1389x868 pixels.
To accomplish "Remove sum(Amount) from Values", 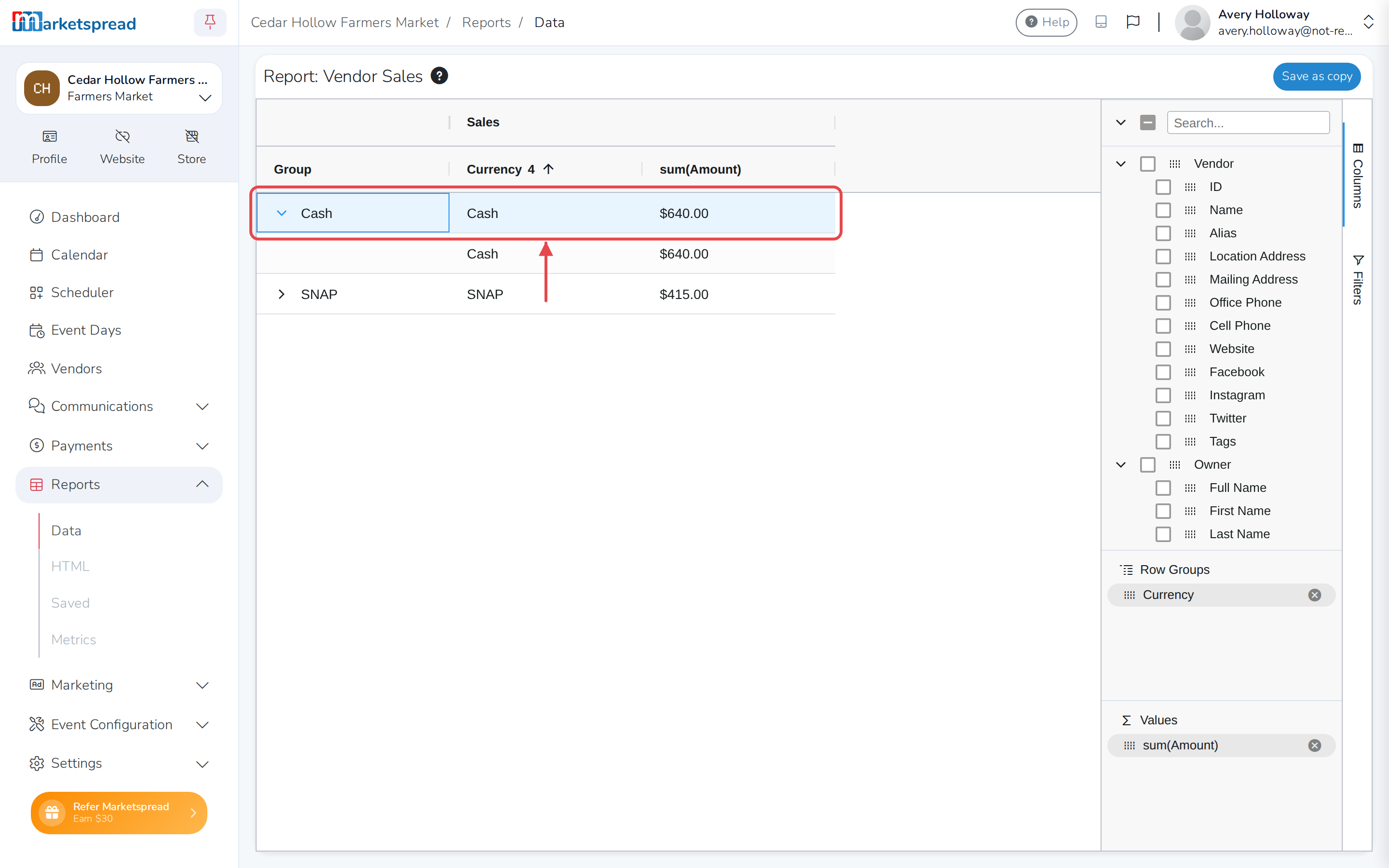I will click(x=1314, y=745).
